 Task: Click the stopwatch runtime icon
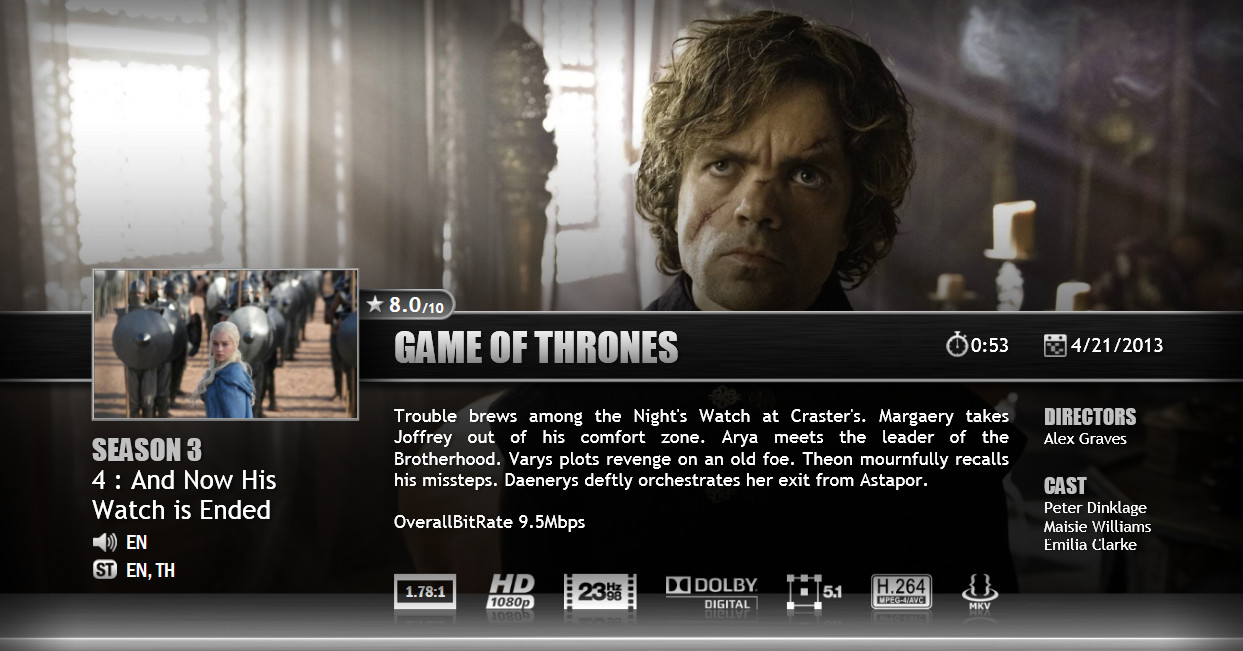pyautogui.click(x=957, y=345)
